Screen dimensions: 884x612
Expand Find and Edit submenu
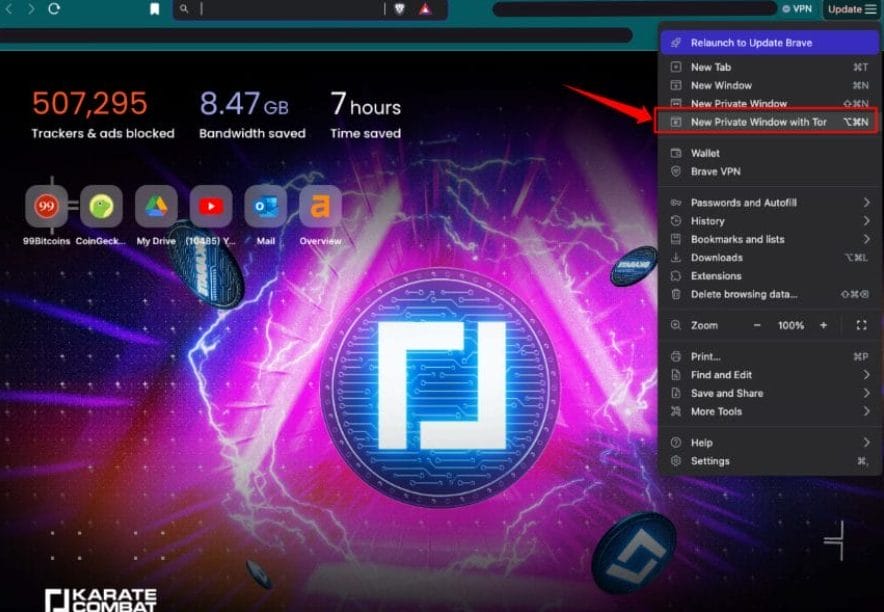pyautogui.click(x=770, y=375)
